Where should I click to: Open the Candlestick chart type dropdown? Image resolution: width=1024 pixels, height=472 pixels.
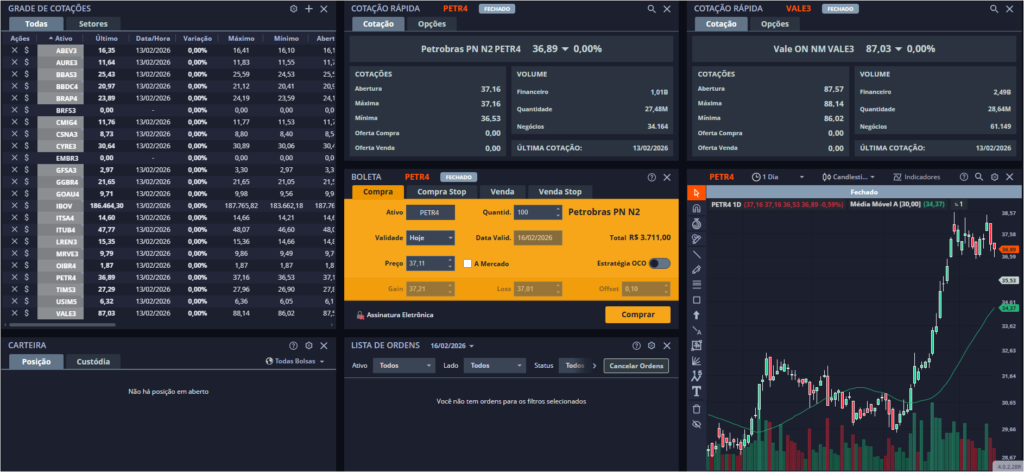click(x=849, y=177)
